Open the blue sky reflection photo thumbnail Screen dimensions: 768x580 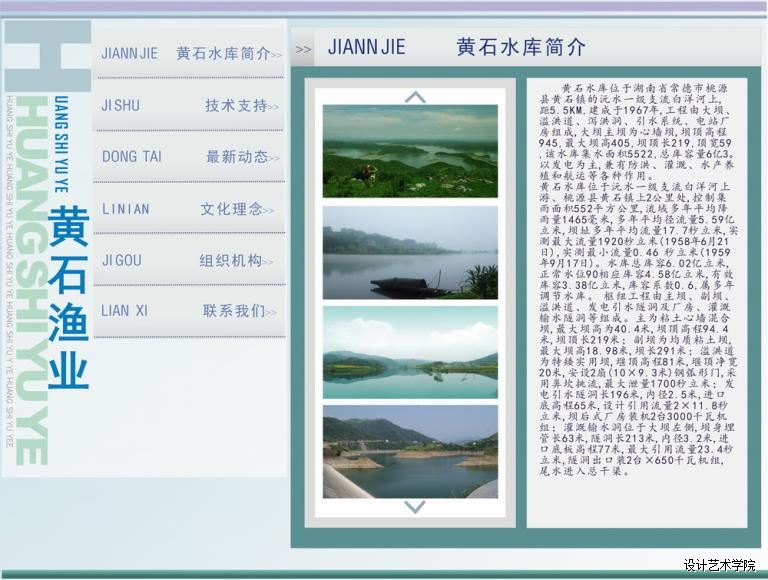coord(410,353)
